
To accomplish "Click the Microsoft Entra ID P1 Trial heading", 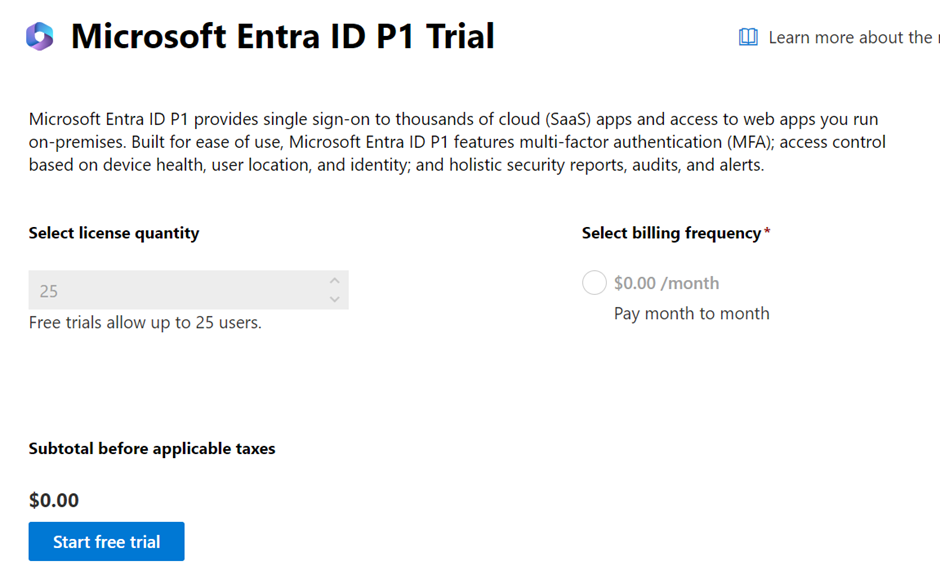I will tap(282, 36).
